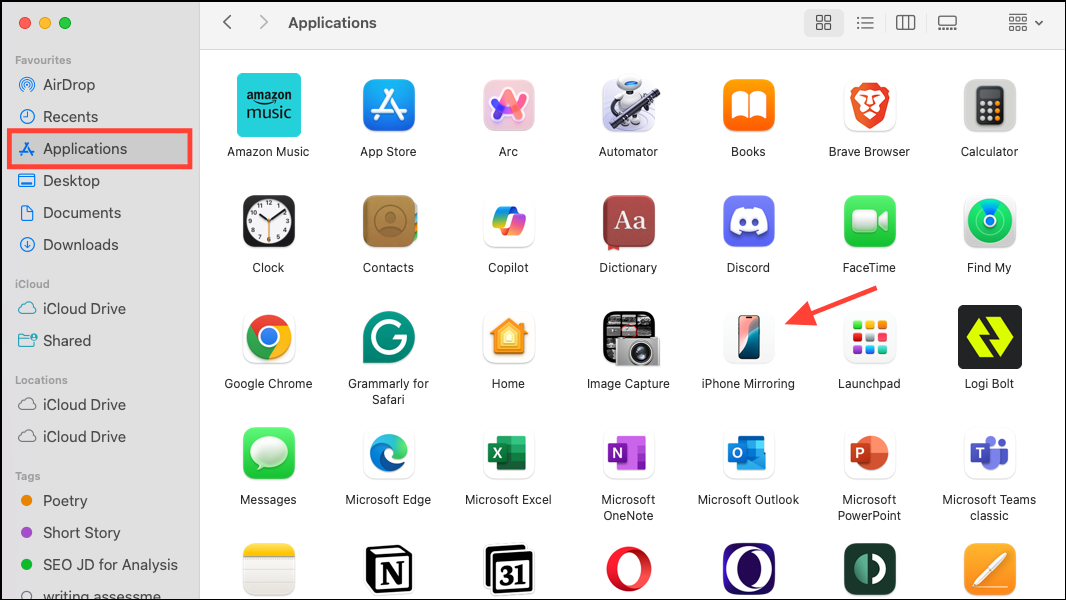The image size is (1066, 600).
Task: Open the App Store icon
Action: click(x=388, y=105)
